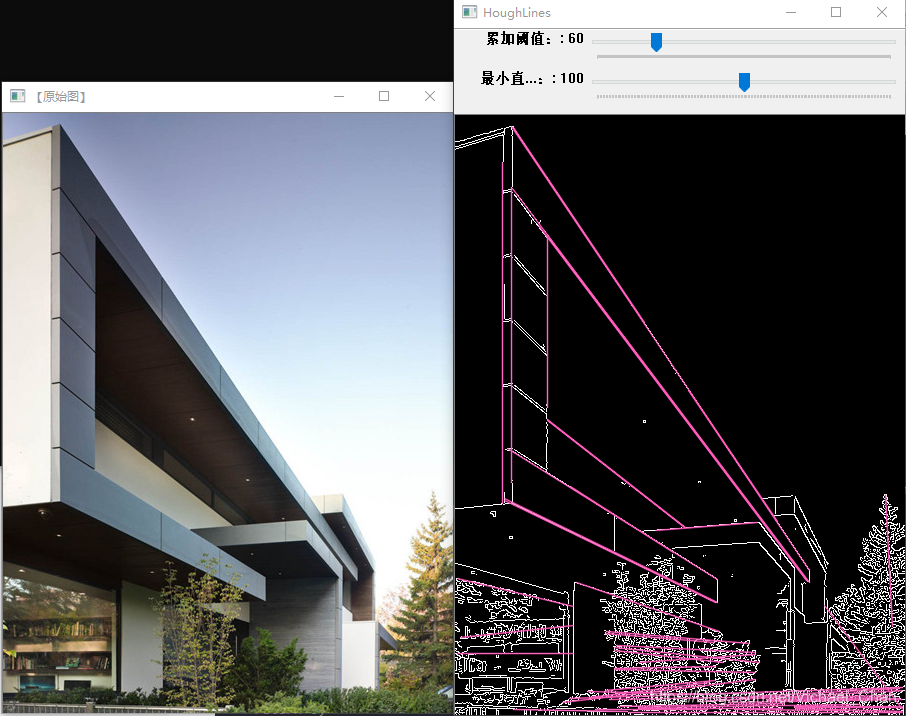
Task: Click the 累加阈值 label with value 60
Action: pyautogui.click(x=535, y=39)
